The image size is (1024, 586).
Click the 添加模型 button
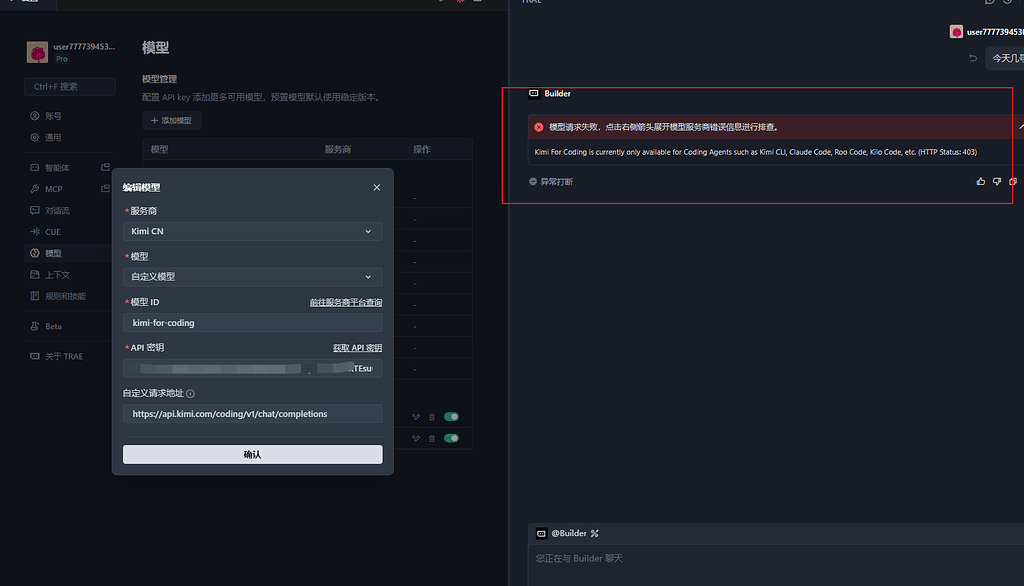(172, 120)
